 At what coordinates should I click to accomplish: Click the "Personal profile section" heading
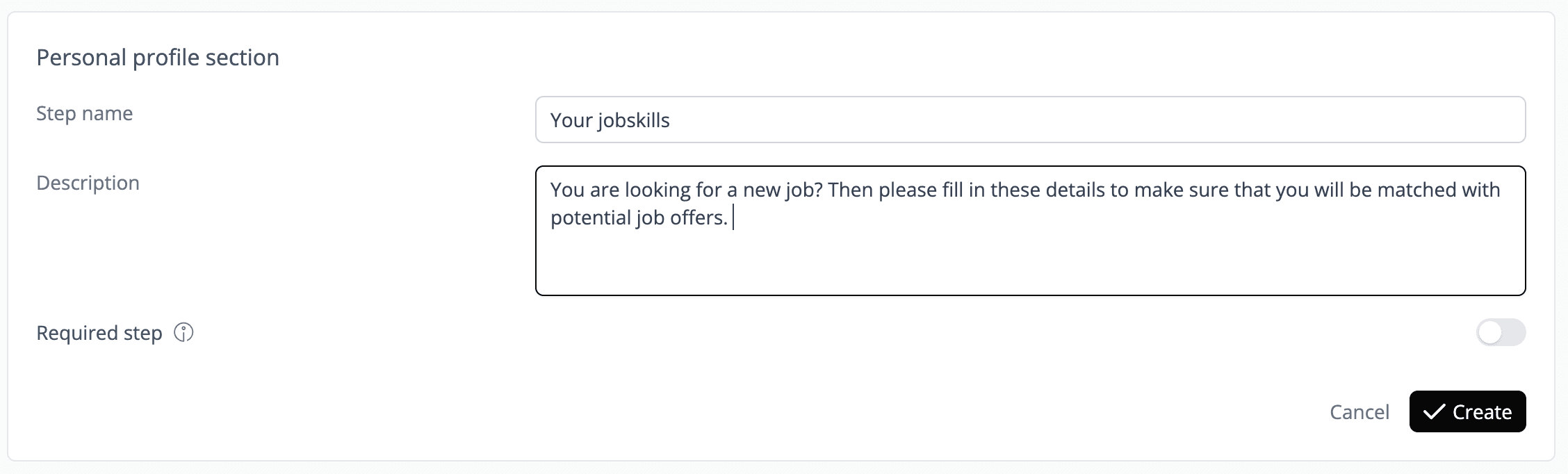coord(158,57)
